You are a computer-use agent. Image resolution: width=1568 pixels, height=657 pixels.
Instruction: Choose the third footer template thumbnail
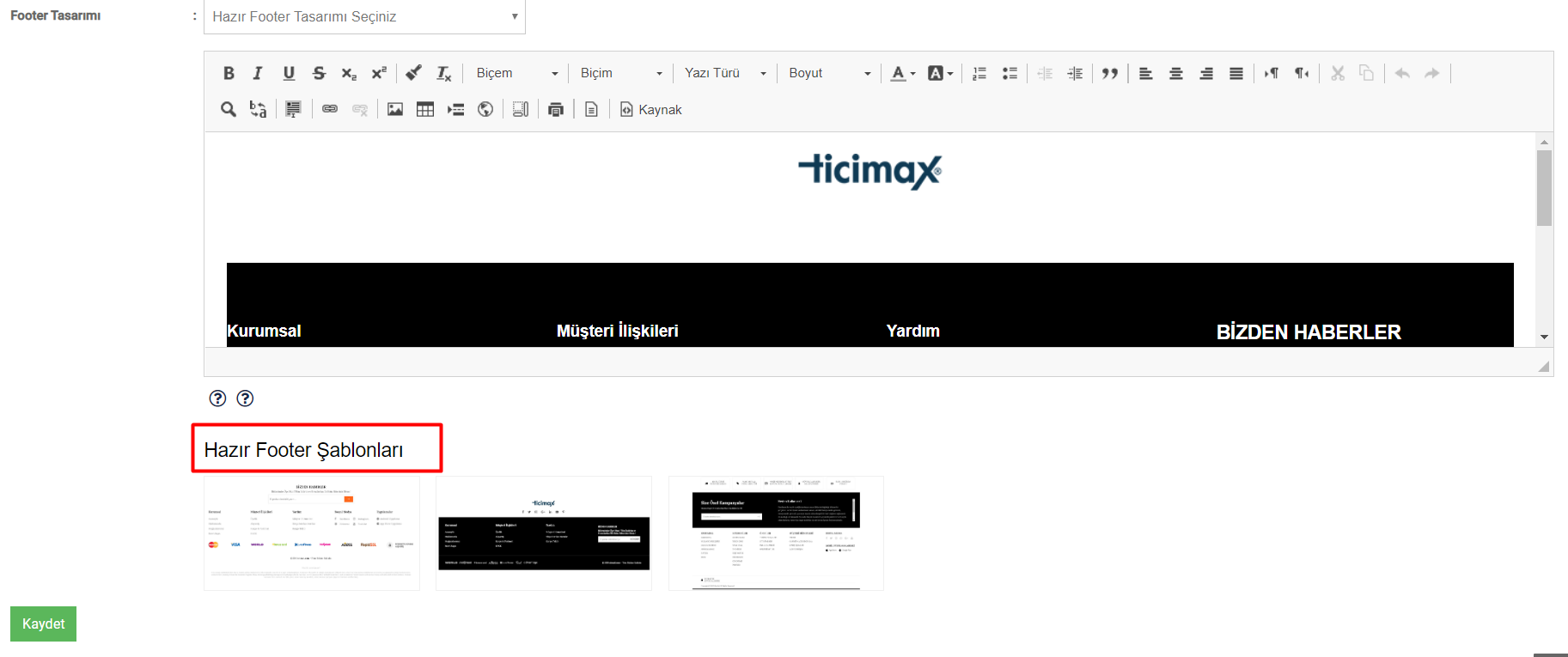click(776, 533)
